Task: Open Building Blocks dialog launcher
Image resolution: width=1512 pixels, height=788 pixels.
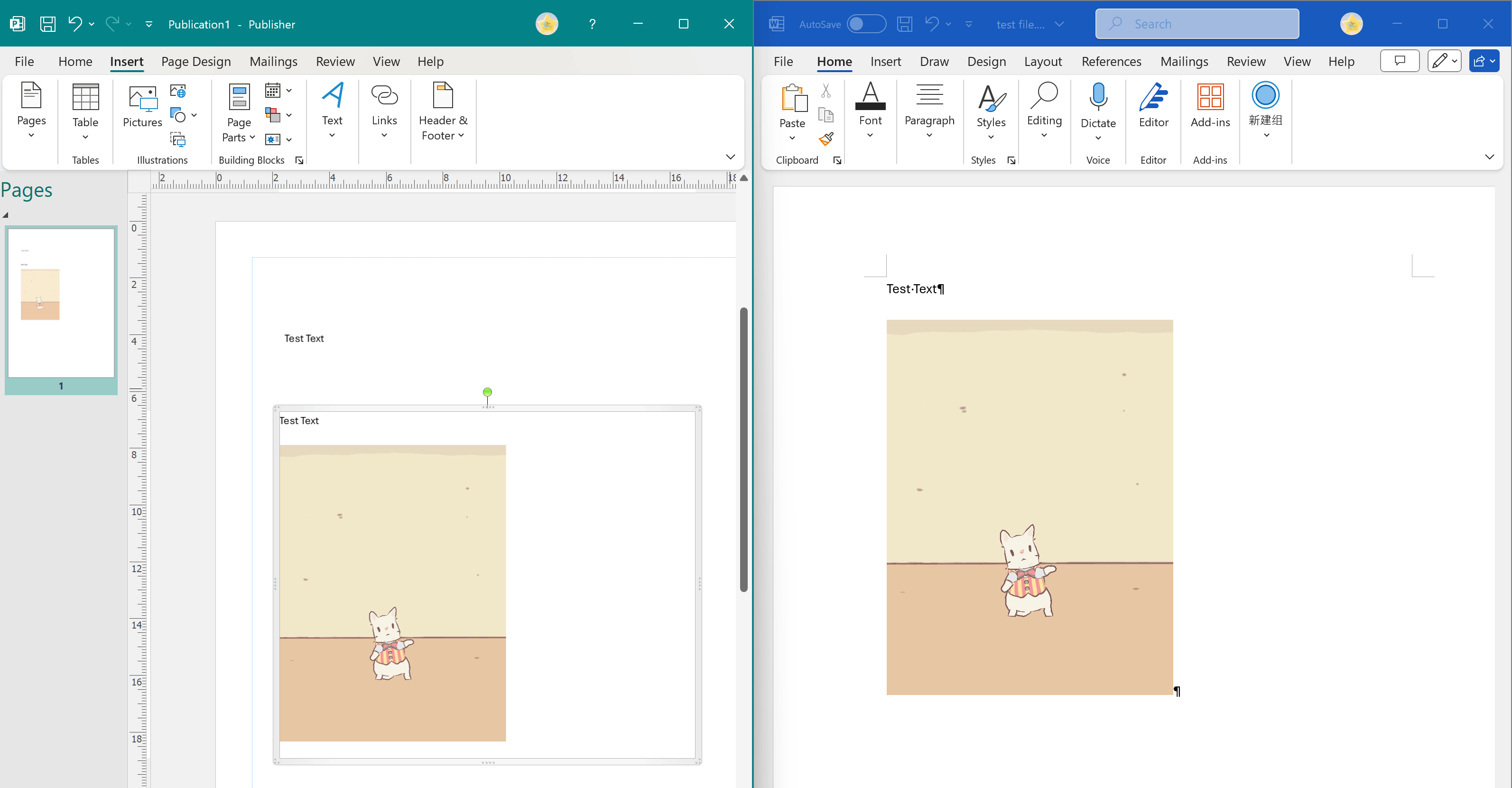Action: [299, 160]
